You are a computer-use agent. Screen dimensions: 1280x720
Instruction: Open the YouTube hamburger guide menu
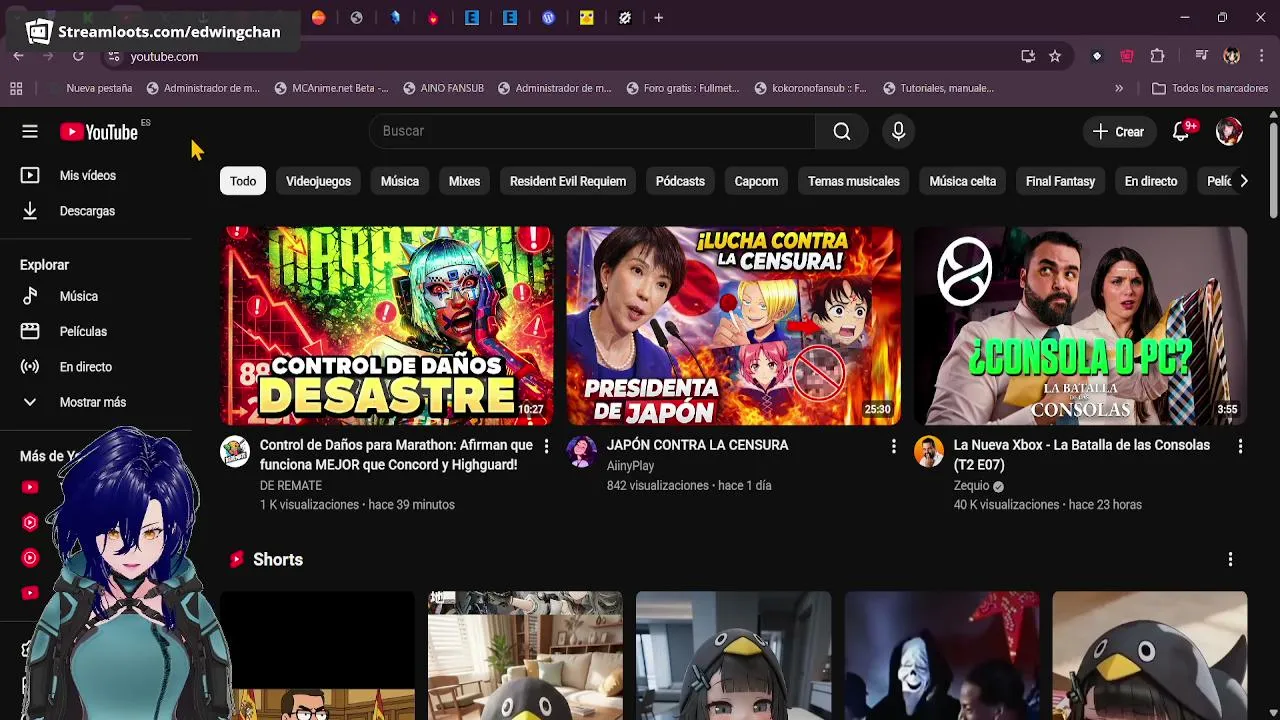30,131
